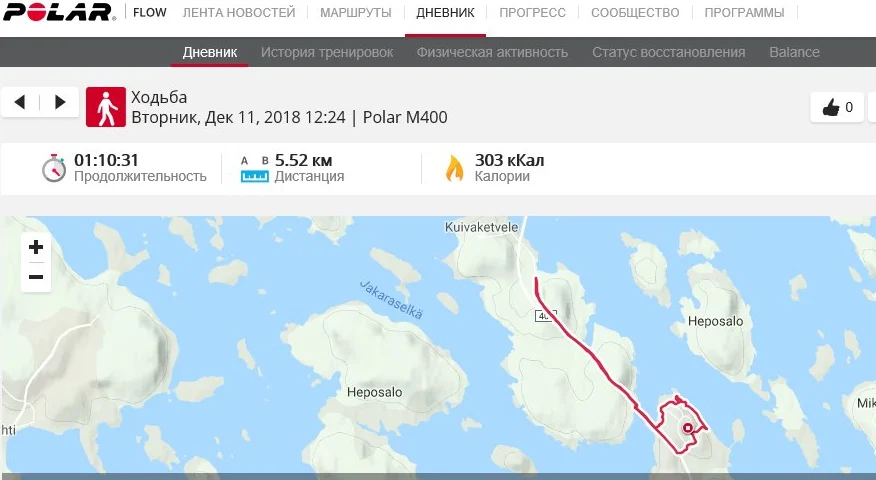
Task: Zoom in the map with plus button
Action: 36,247
